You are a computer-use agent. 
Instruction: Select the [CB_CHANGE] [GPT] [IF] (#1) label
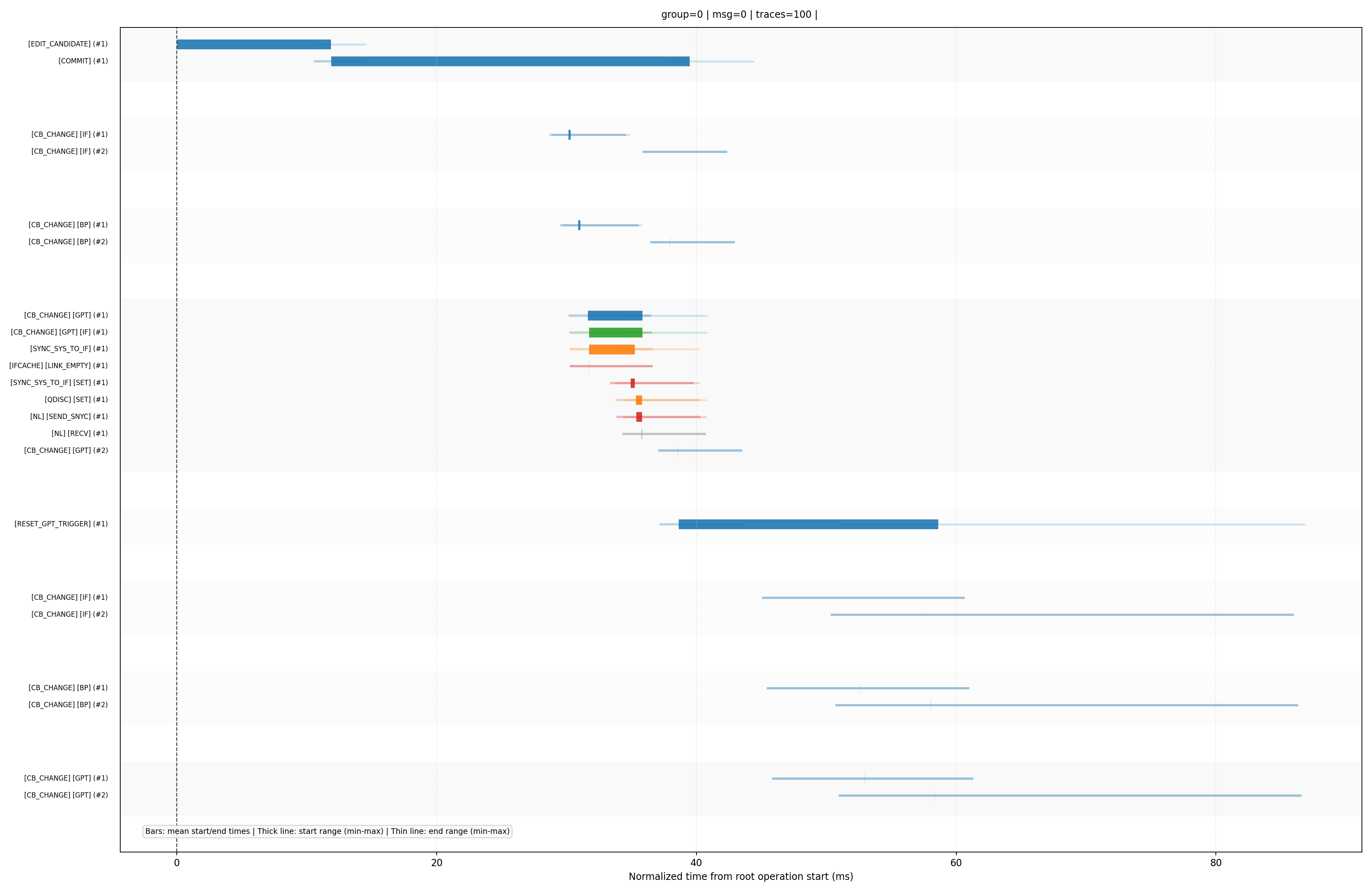59,332
